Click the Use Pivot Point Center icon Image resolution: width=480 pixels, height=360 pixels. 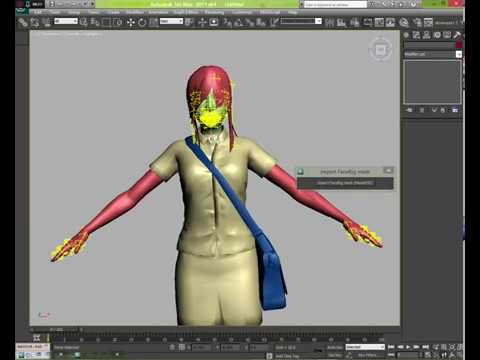(189, 22)
